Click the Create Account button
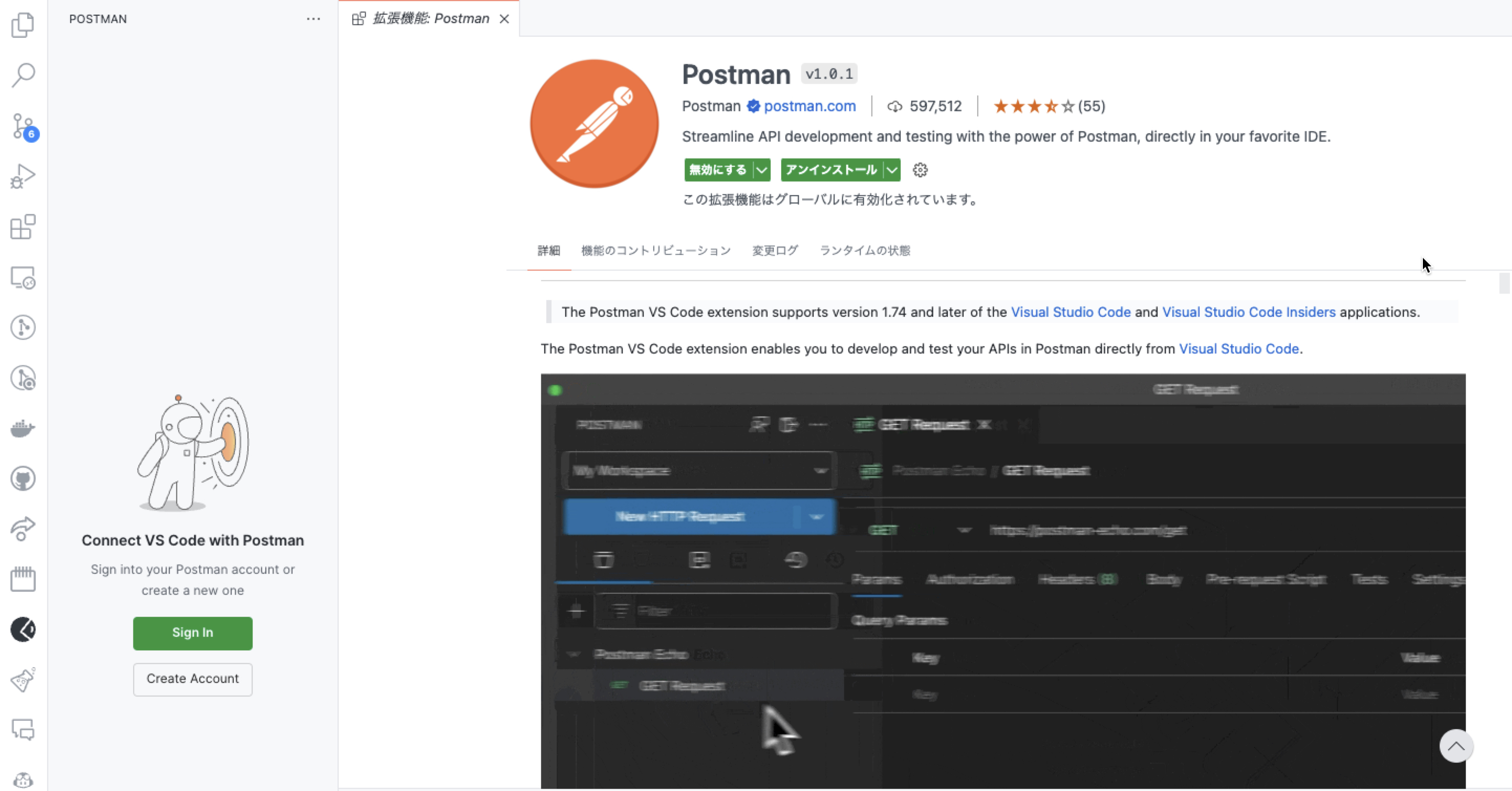This screenshot has height=791, width=1512. pos(192,679)
